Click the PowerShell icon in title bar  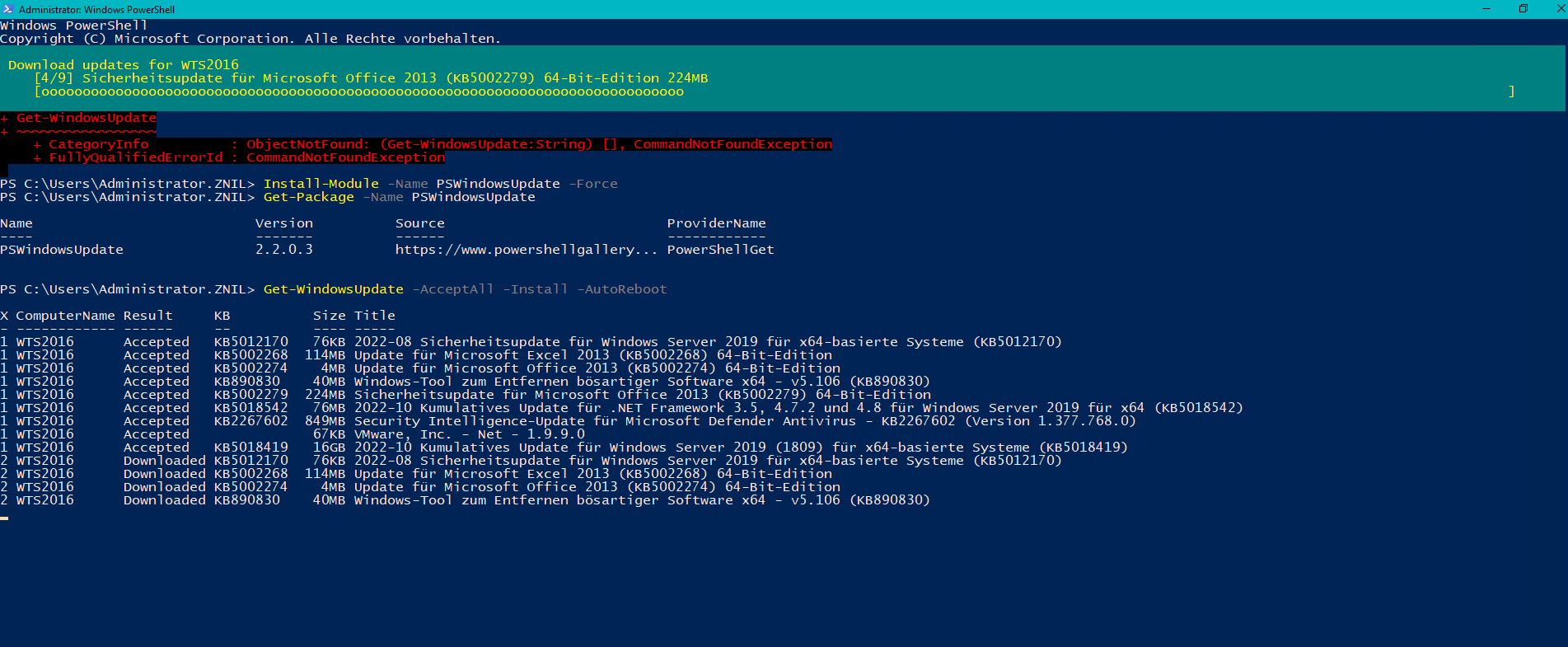tap(8, 9)
